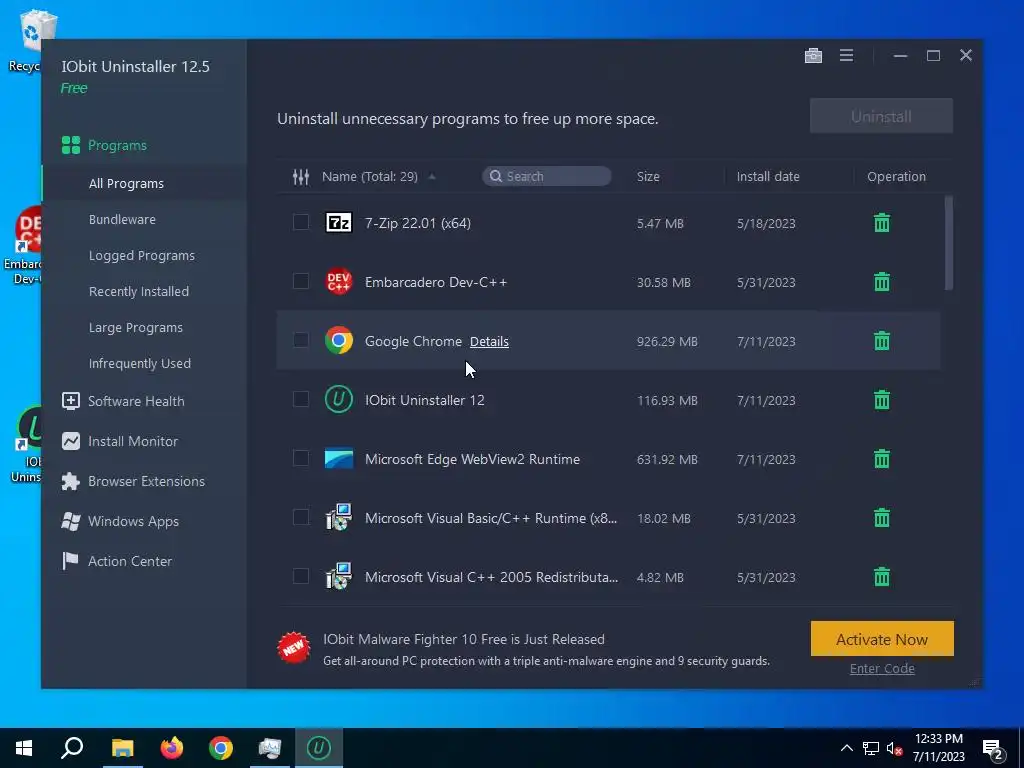
Task: Click the Google Chrome logo in list
Action: (x=338, y=340)
